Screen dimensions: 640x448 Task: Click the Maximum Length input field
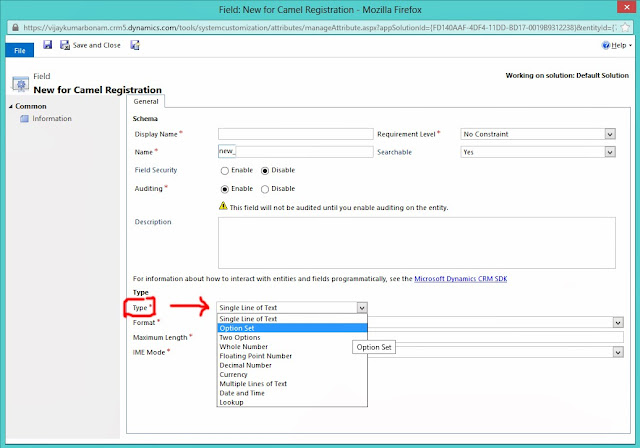496,337
